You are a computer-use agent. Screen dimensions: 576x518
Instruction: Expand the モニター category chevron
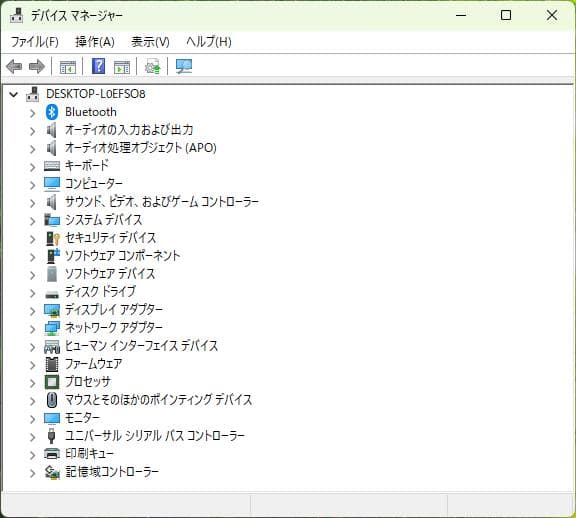coord(33,419)
